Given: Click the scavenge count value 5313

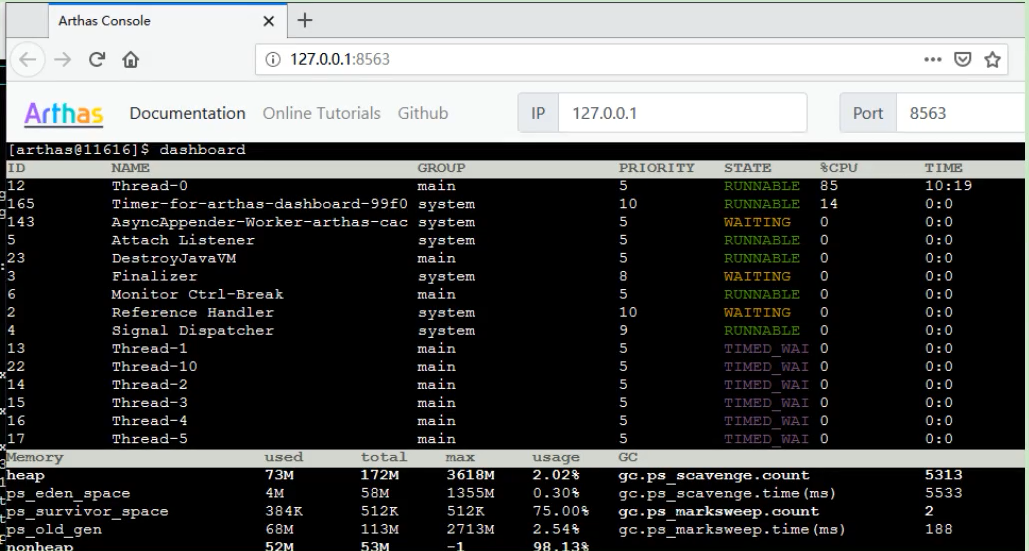Looking at the screenshot, I should tap(944, 475).
